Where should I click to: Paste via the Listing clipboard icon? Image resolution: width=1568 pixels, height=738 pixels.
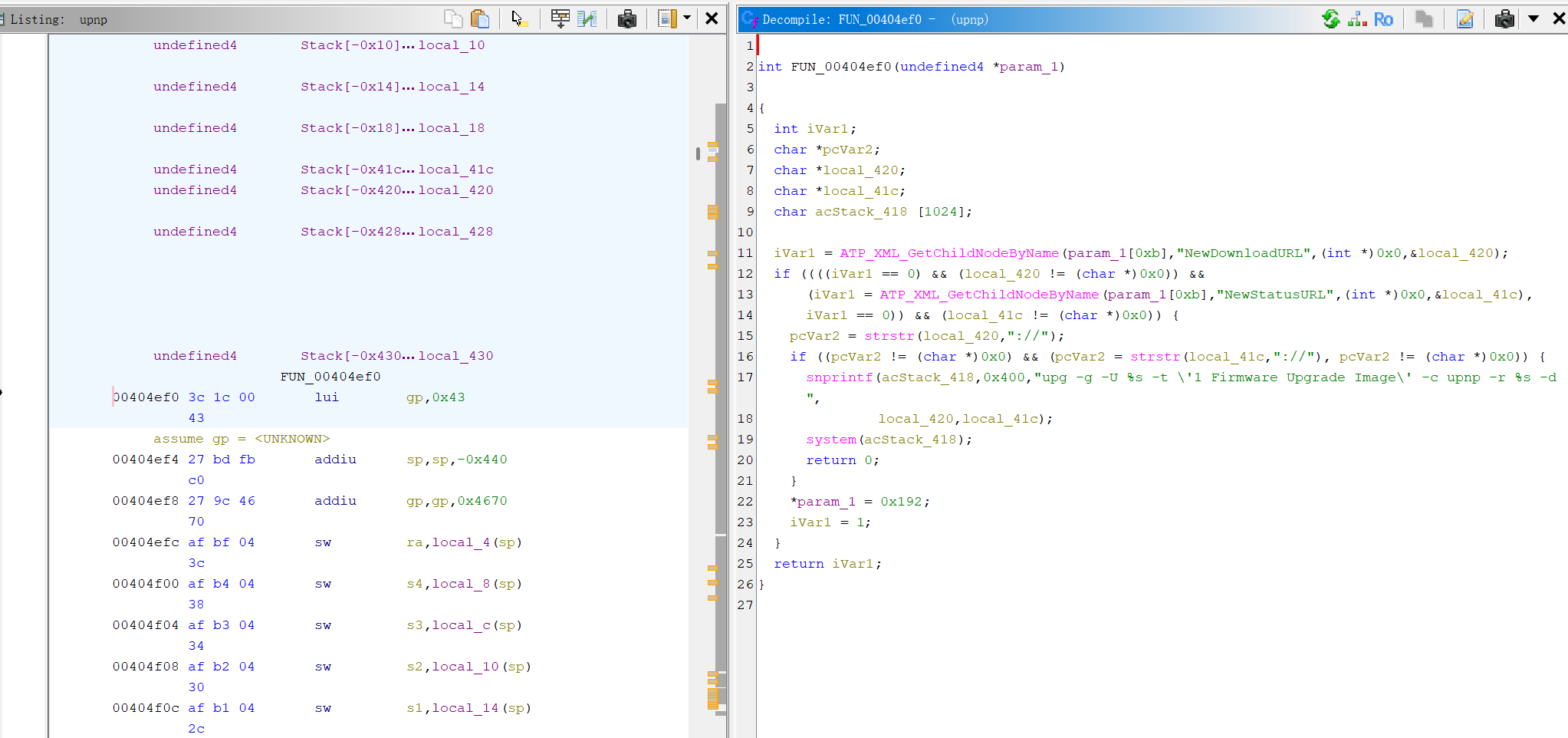[480, 18]
